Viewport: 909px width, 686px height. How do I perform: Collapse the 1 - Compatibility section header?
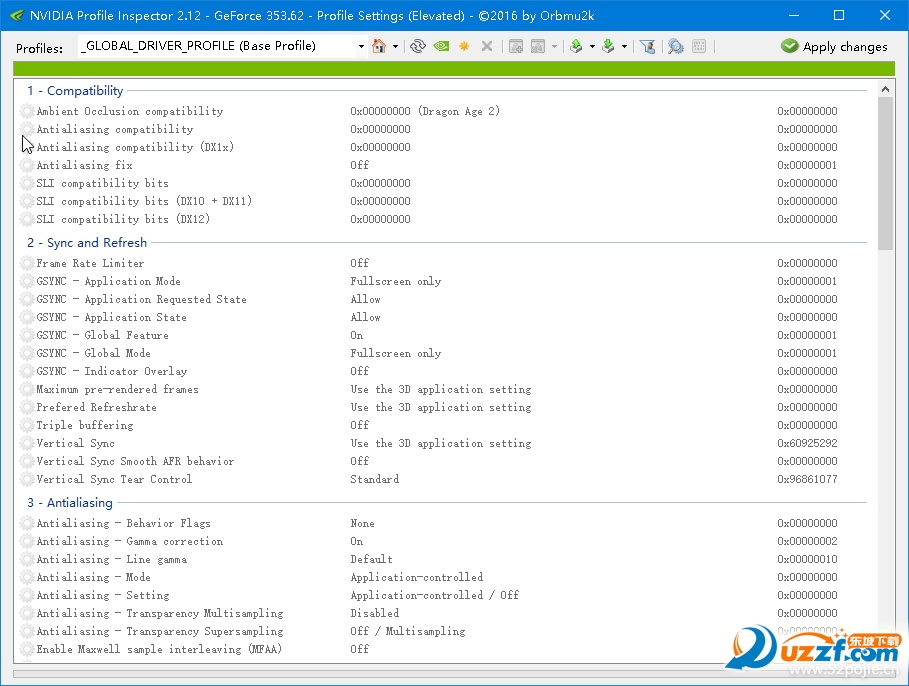[75, 90]
